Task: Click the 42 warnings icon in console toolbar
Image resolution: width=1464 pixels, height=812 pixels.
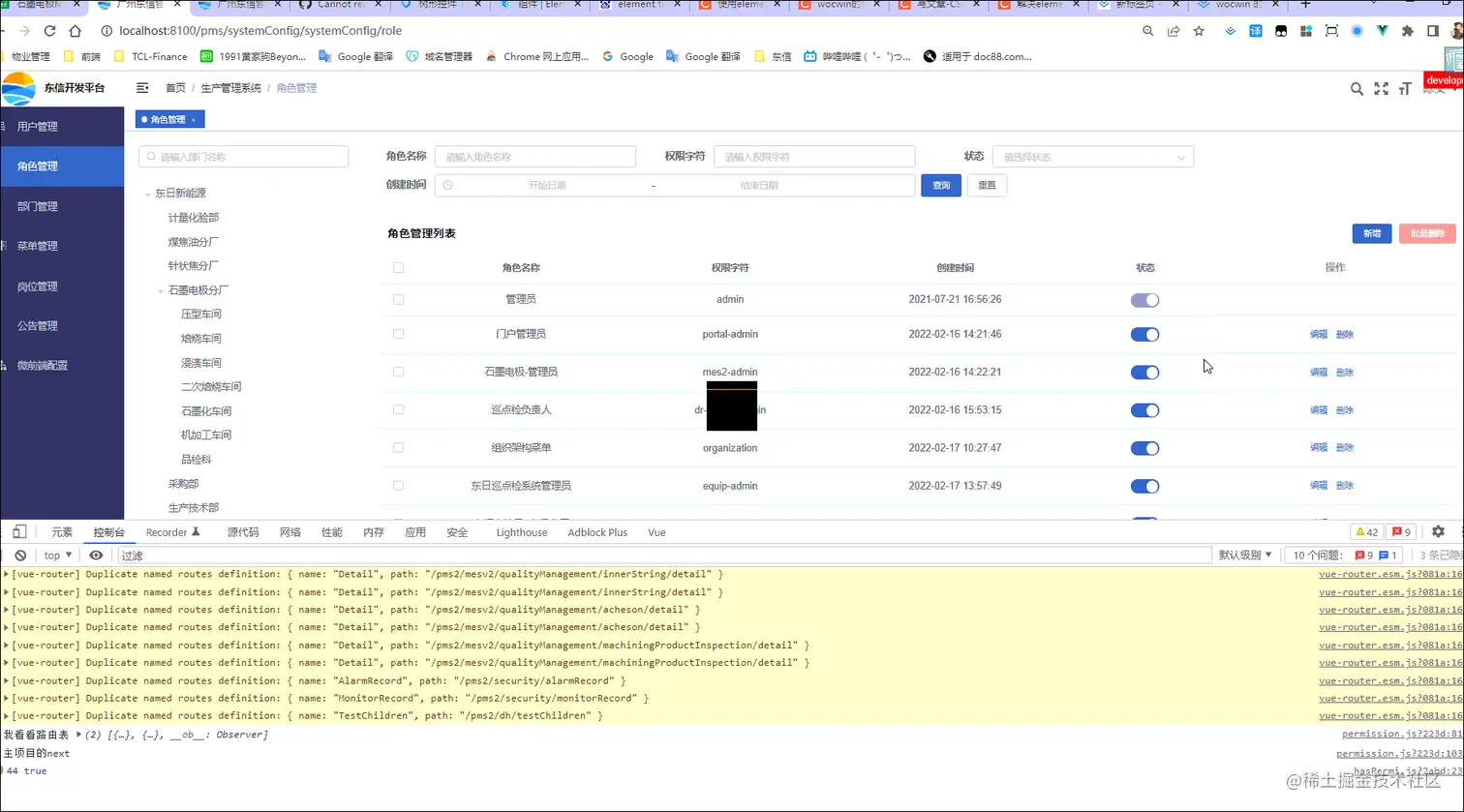Action: coord(1365,531)
